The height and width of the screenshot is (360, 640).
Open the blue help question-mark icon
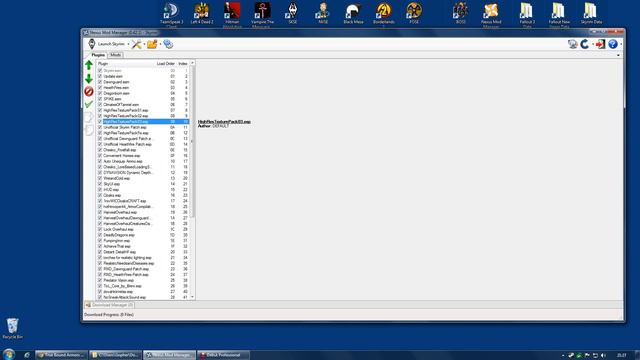click(x=613, y=44)
